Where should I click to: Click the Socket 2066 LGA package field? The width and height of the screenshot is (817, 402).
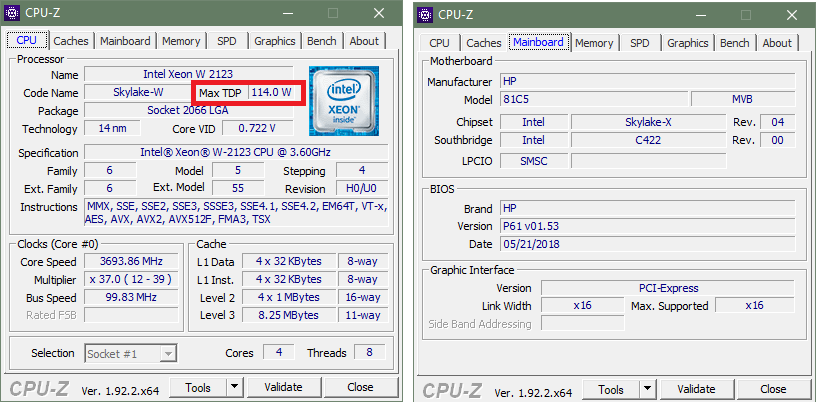(x=188, y=110)
